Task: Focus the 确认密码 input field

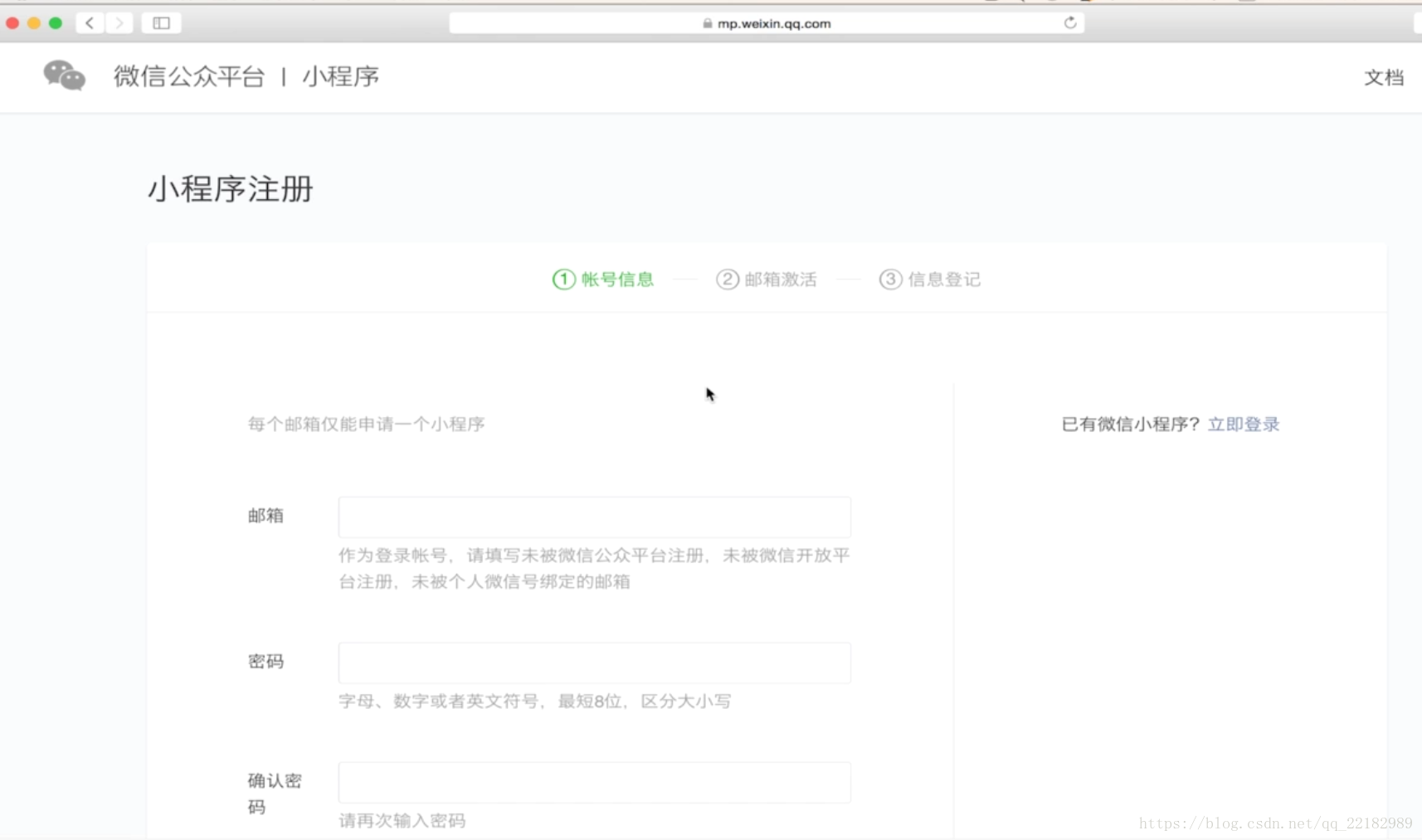Action: pyautogui.click(x=595, y=783)
